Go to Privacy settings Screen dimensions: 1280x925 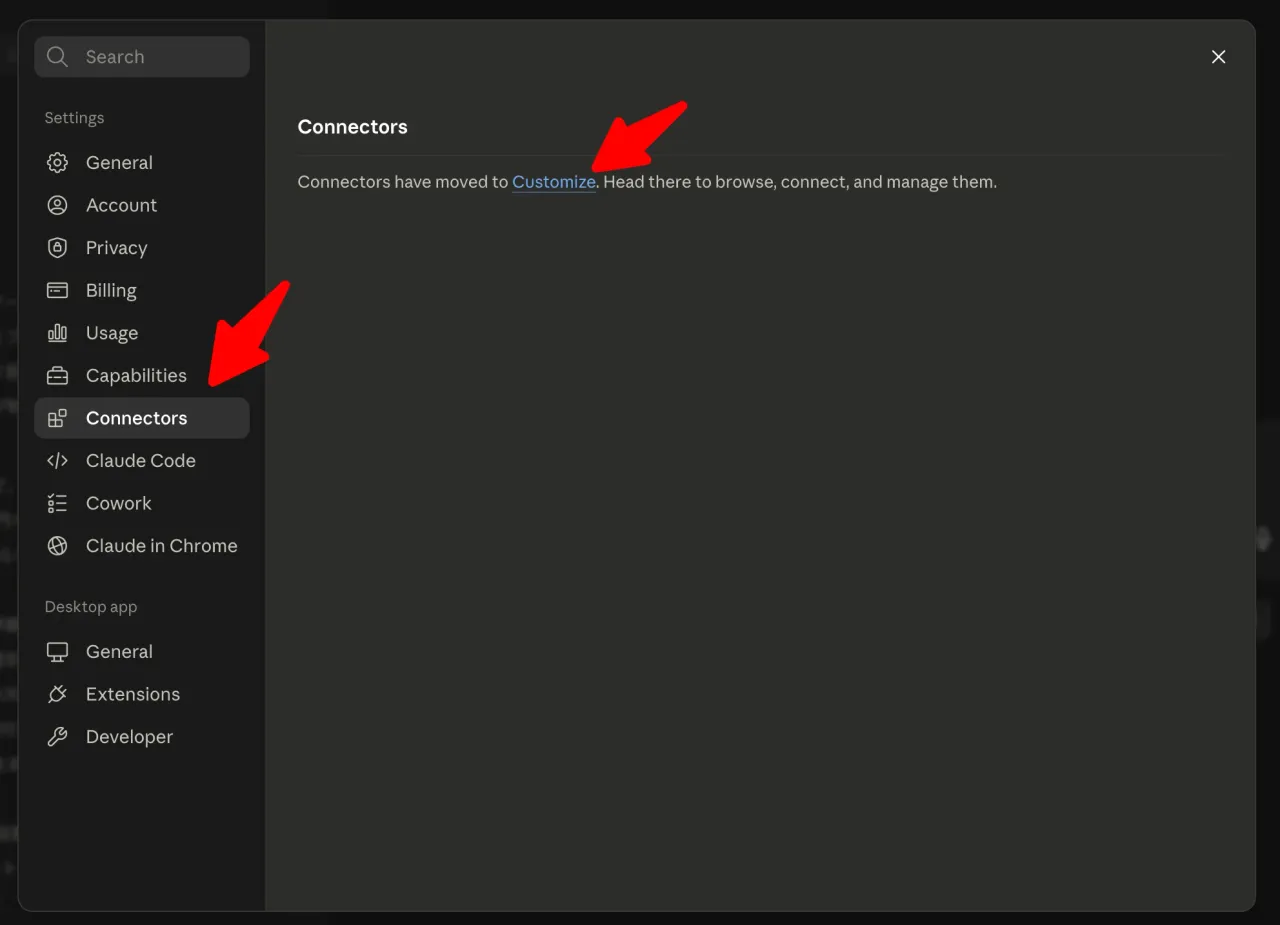(142, 248)
